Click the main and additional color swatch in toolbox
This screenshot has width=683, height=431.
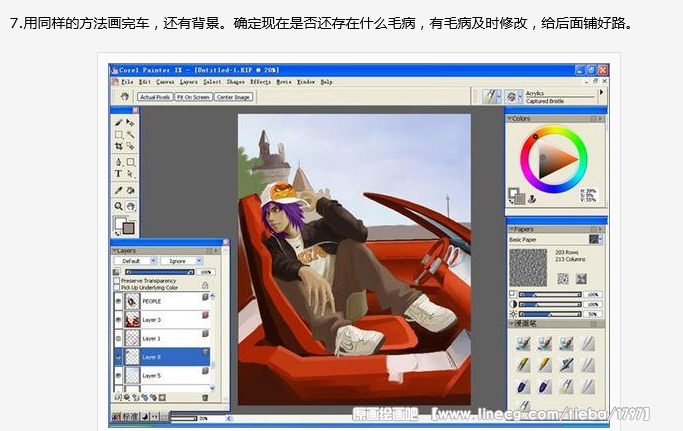coord(125,225)
